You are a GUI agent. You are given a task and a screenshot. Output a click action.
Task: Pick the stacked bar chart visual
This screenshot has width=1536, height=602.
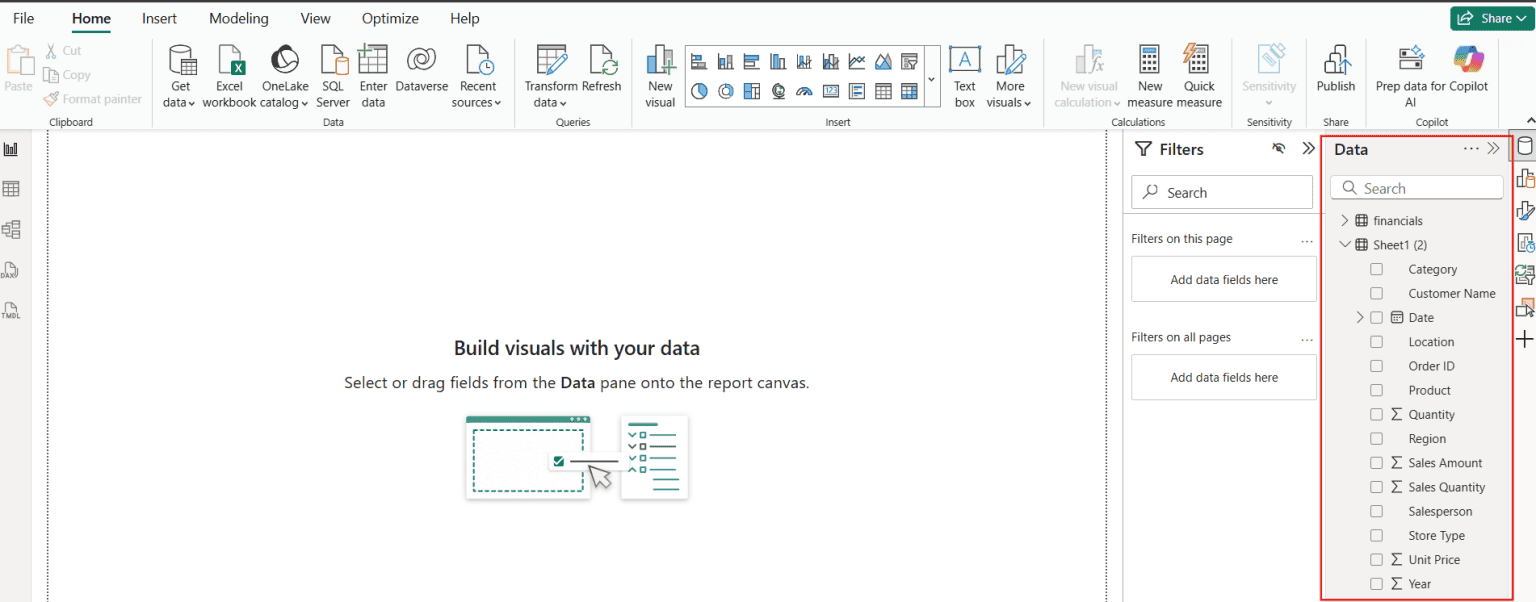tap(699, 62)
